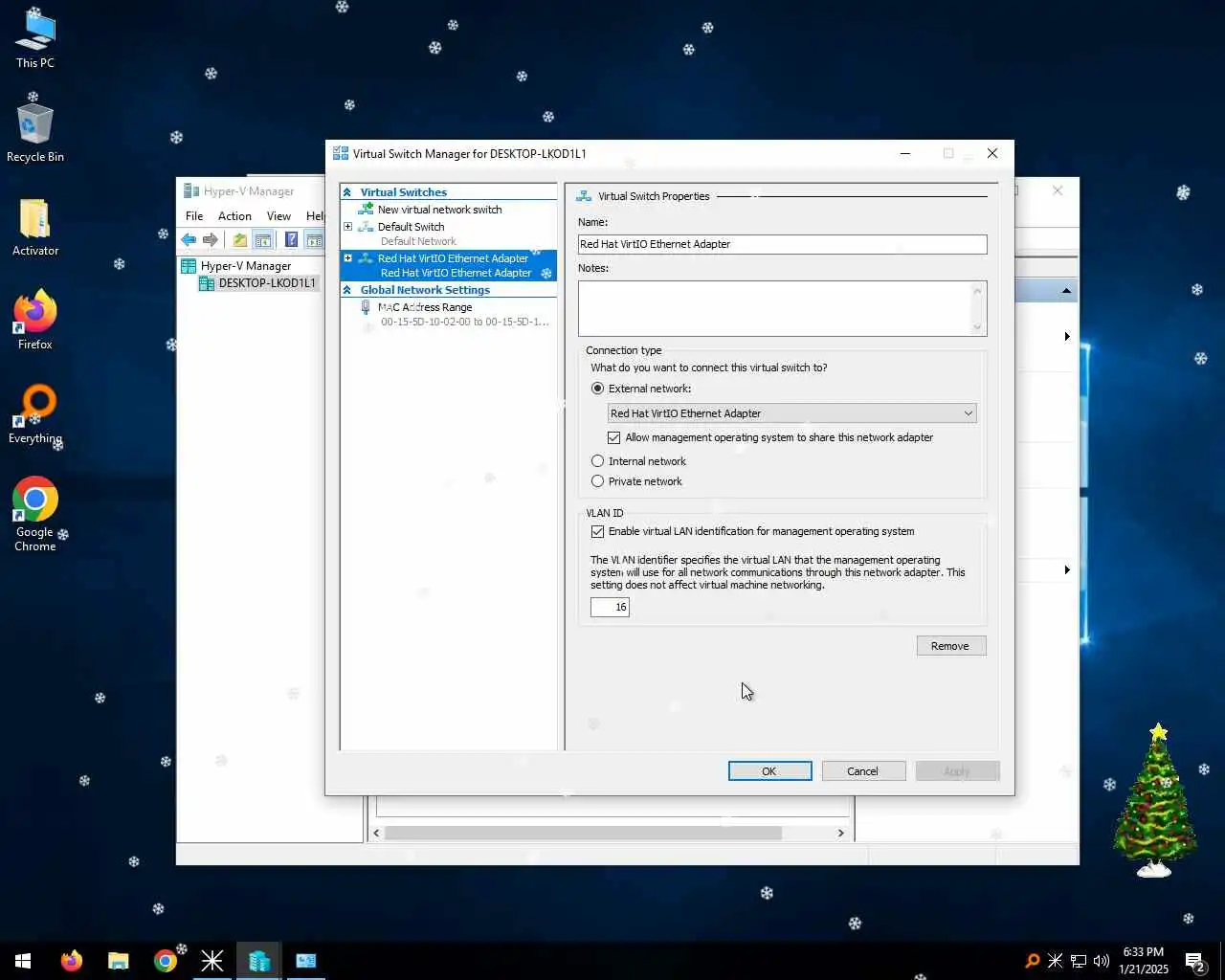
Task: Click the Forward arrow in Hyper-V Manager toolbar
Action: click(x=211, y=240)
